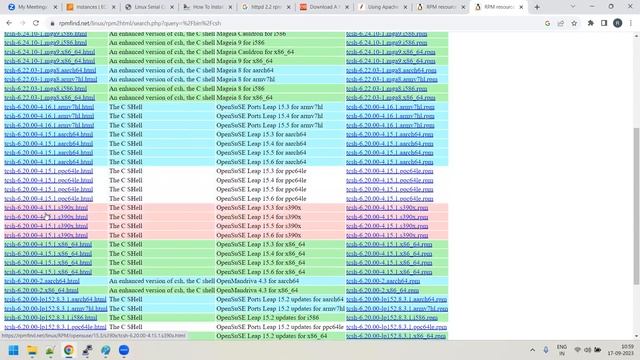Reload the rpmfind search page

[x=36, y=23]
